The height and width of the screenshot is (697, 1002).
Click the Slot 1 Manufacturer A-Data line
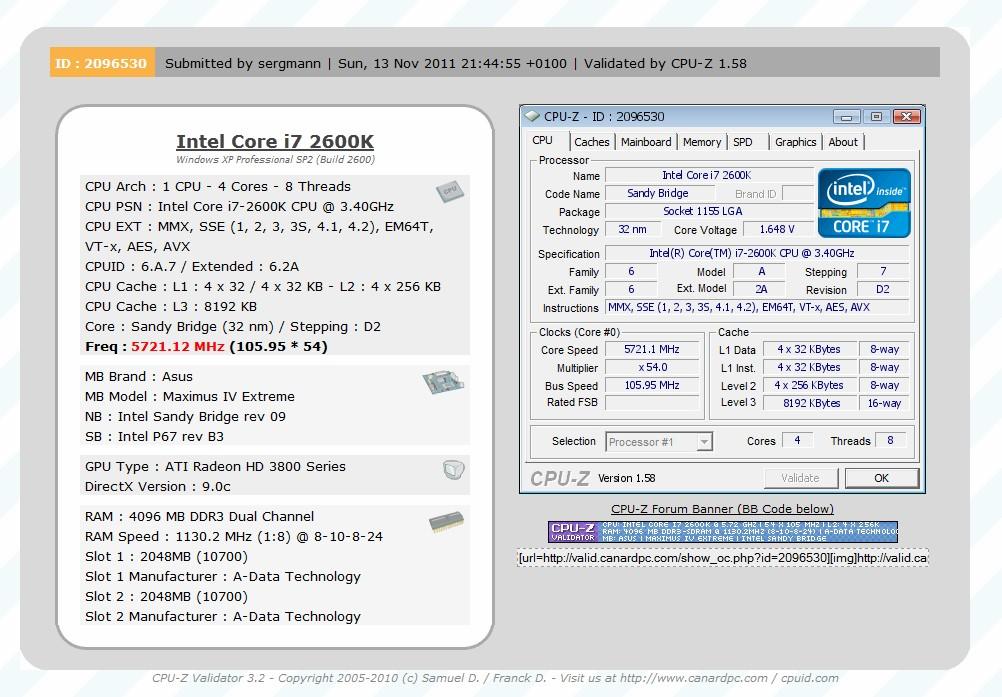click(x=223, y=576)
